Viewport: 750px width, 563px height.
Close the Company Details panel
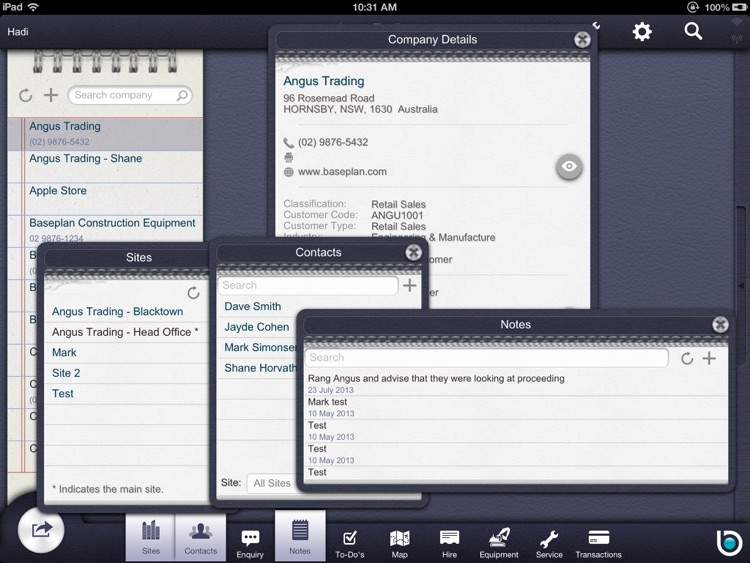(x=582, y=40)
